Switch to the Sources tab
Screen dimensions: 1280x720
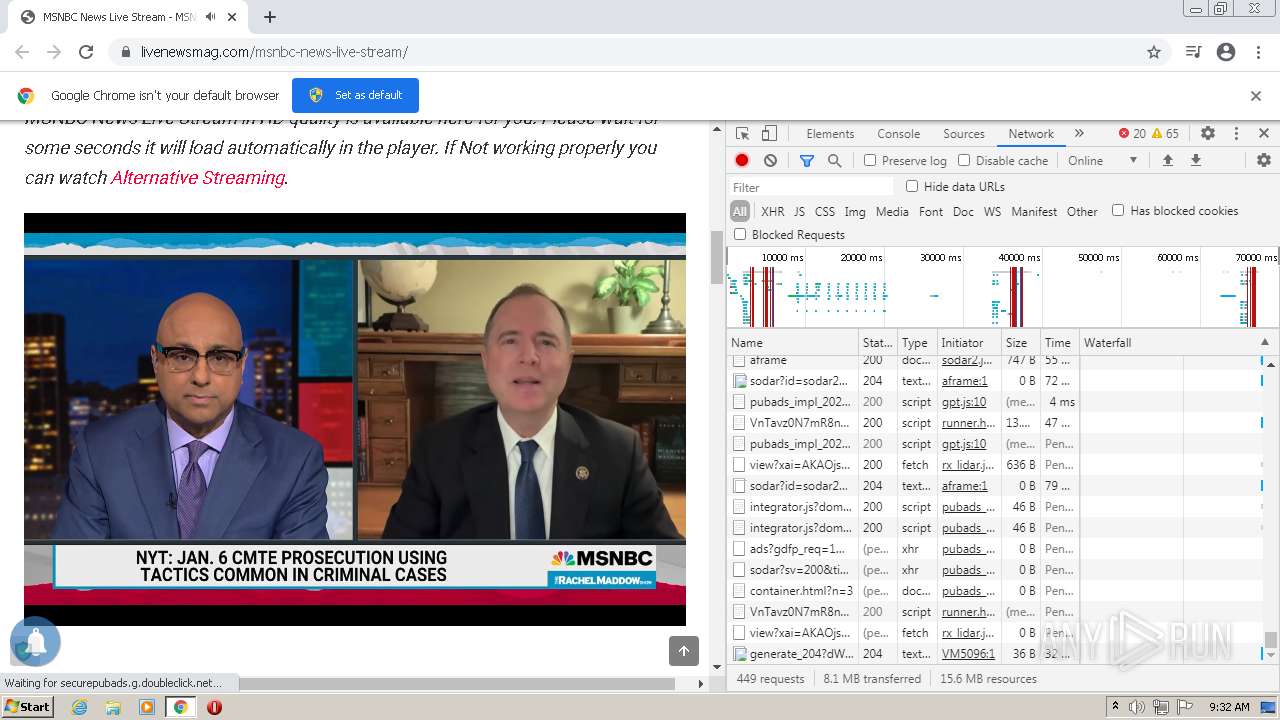point(964,133)
